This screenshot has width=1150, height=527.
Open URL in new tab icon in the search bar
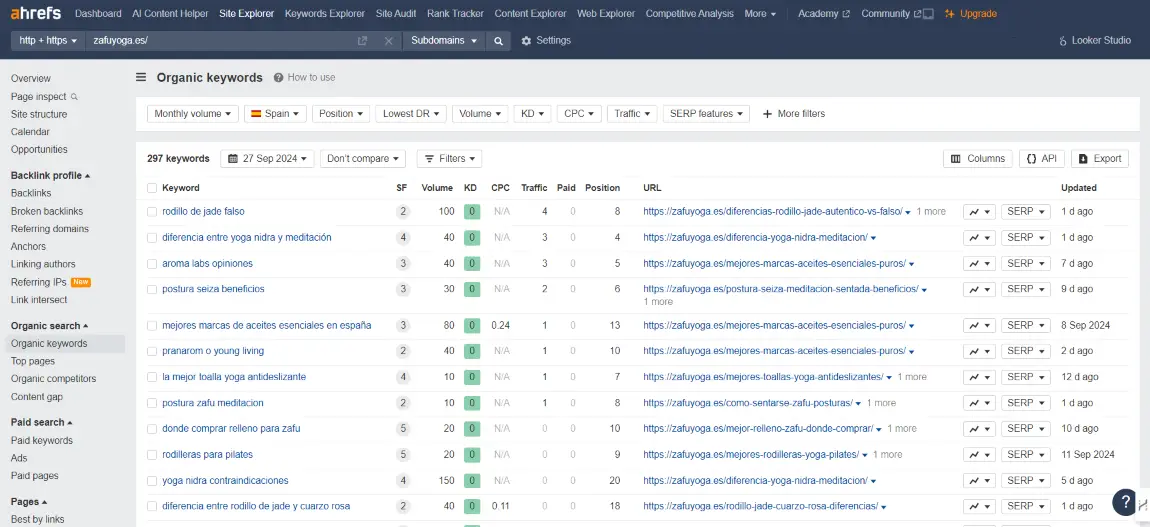tap(362, 41)
